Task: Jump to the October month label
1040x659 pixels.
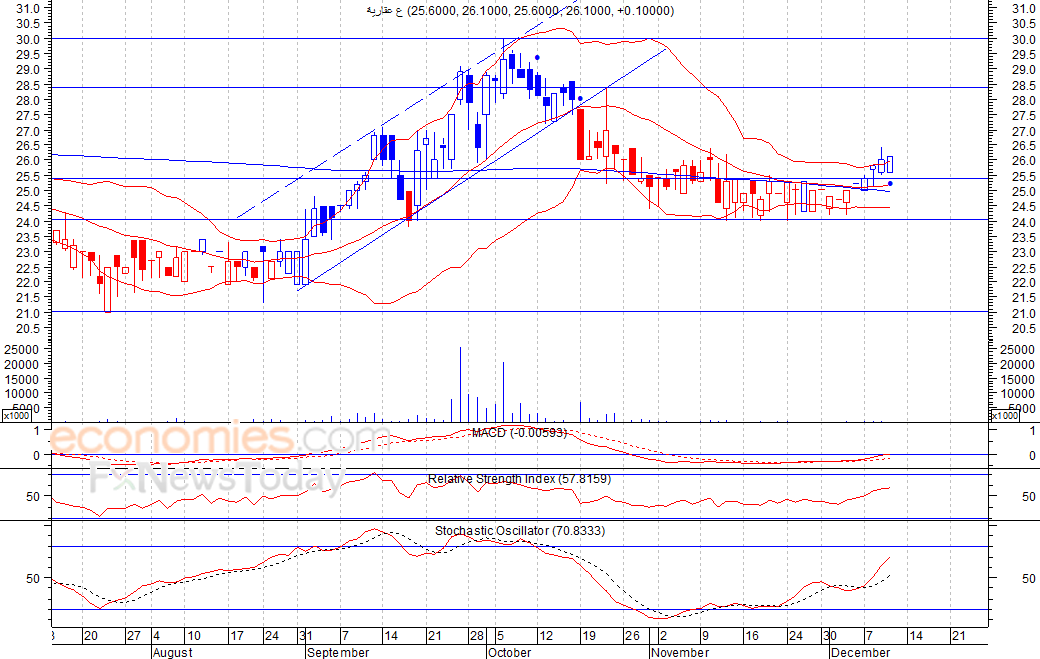Action: 509,652
